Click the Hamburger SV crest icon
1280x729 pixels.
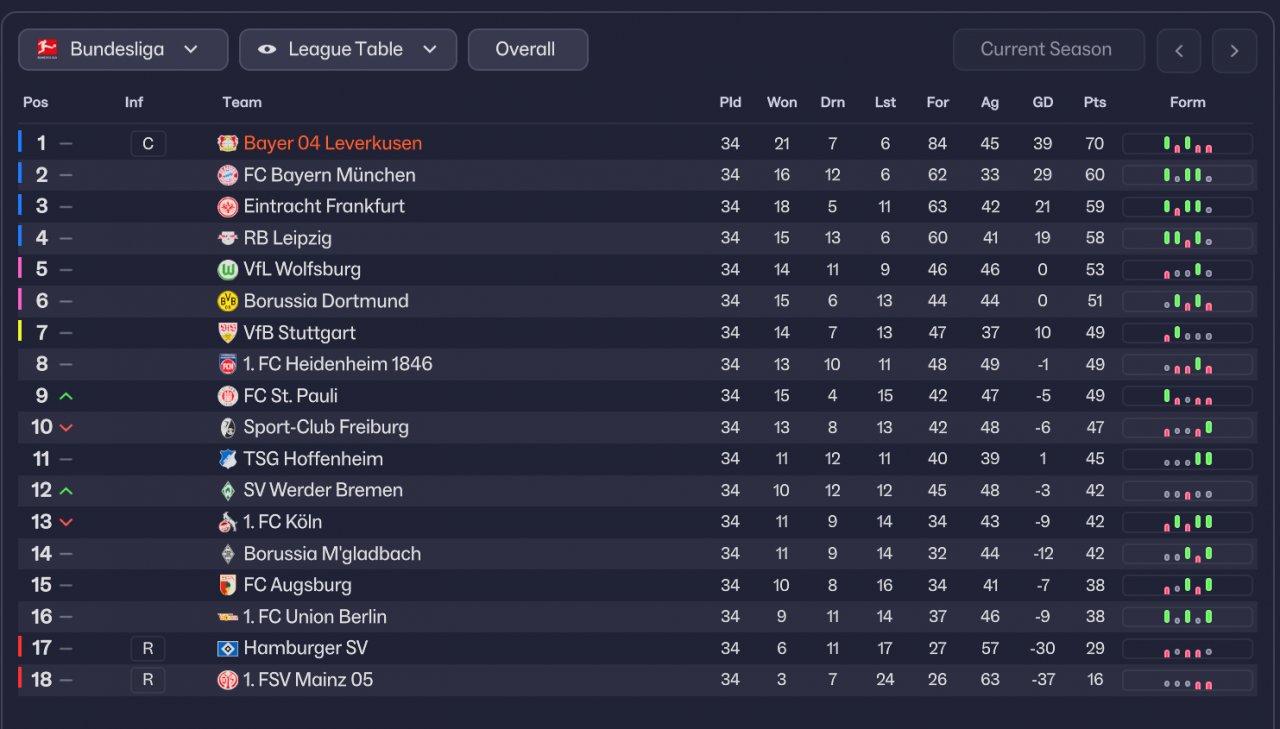(x=228, y=649)
